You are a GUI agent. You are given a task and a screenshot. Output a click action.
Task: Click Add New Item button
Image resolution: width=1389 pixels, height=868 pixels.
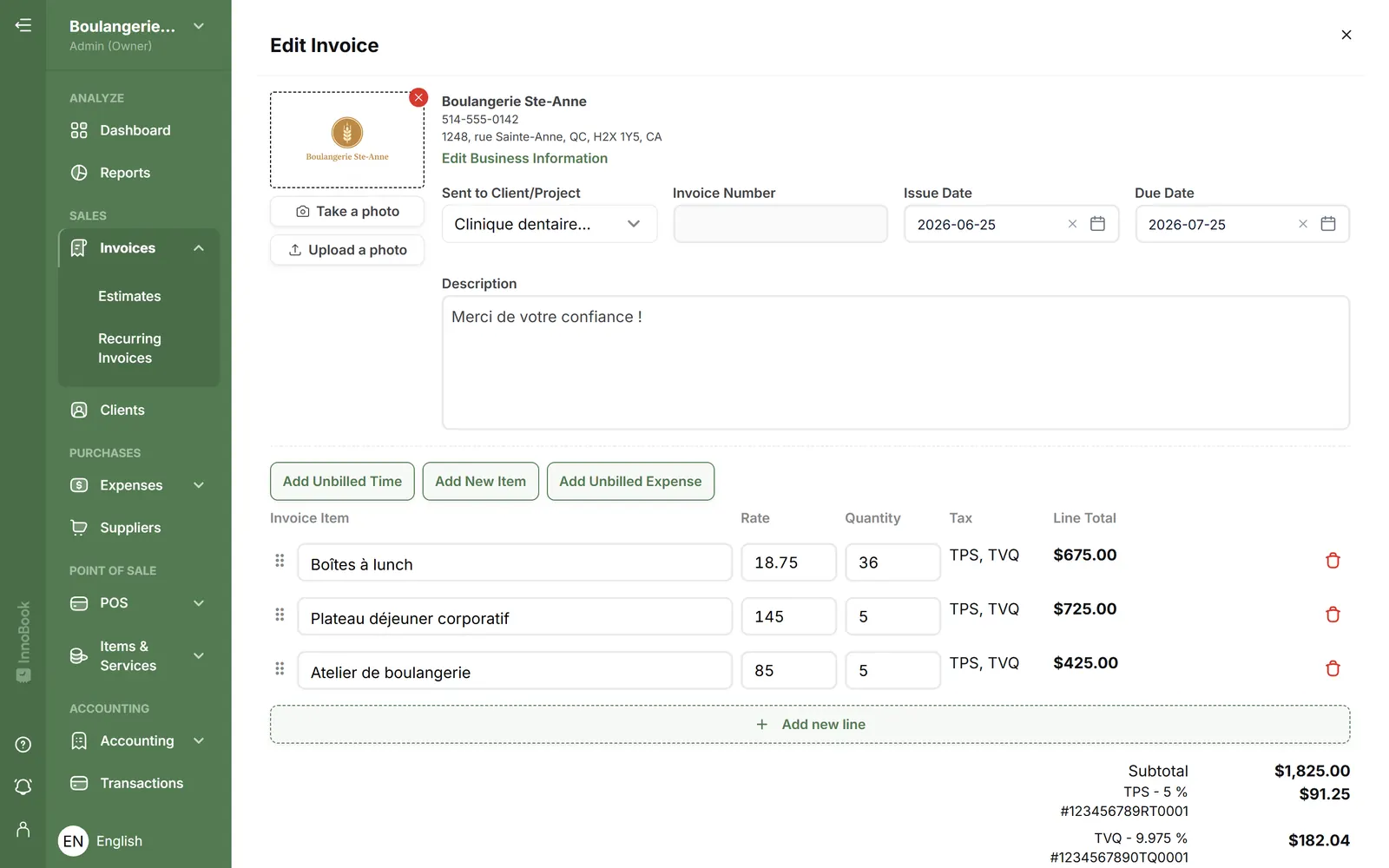[x=480, y=481]
